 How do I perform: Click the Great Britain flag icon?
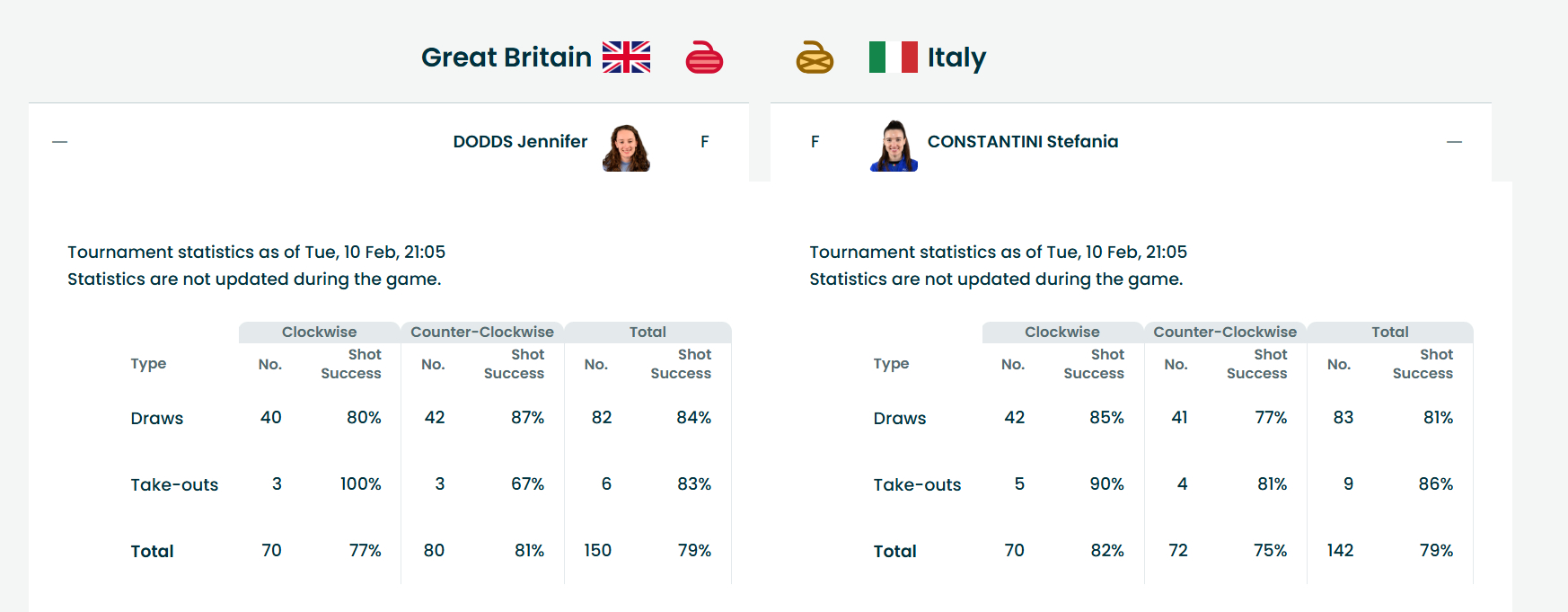[x=626, y=57]
